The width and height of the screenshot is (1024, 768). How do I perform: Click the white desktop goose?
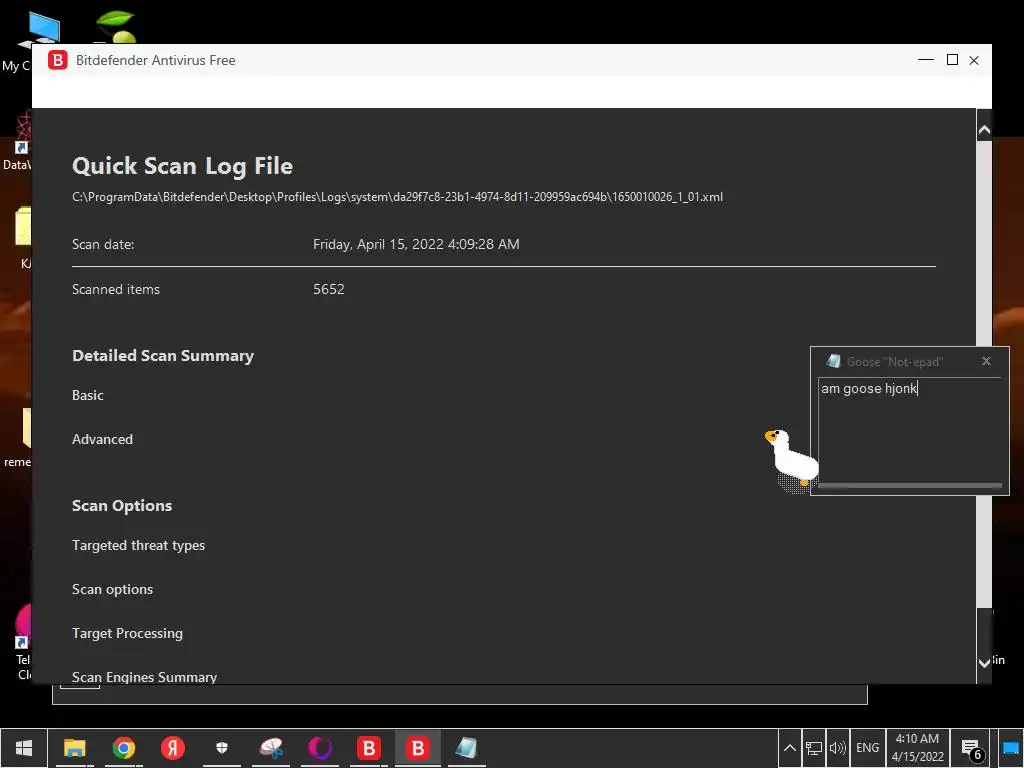(x=792, y=458)
